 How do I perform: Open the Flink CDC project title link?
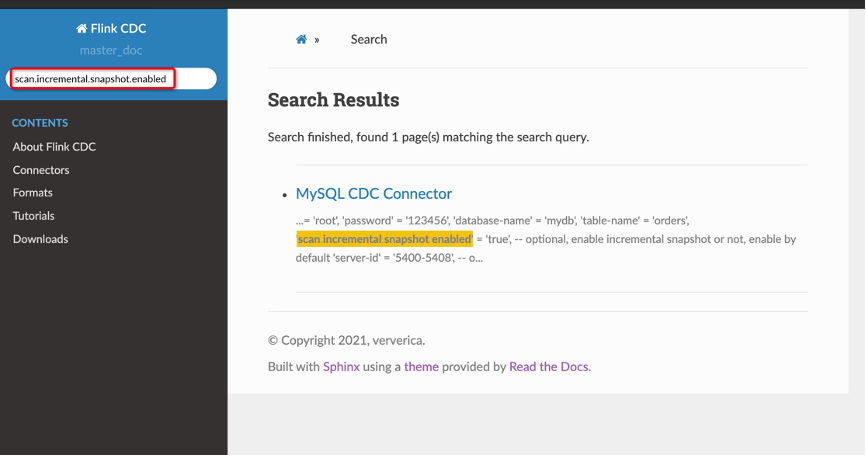coord(119,29)
